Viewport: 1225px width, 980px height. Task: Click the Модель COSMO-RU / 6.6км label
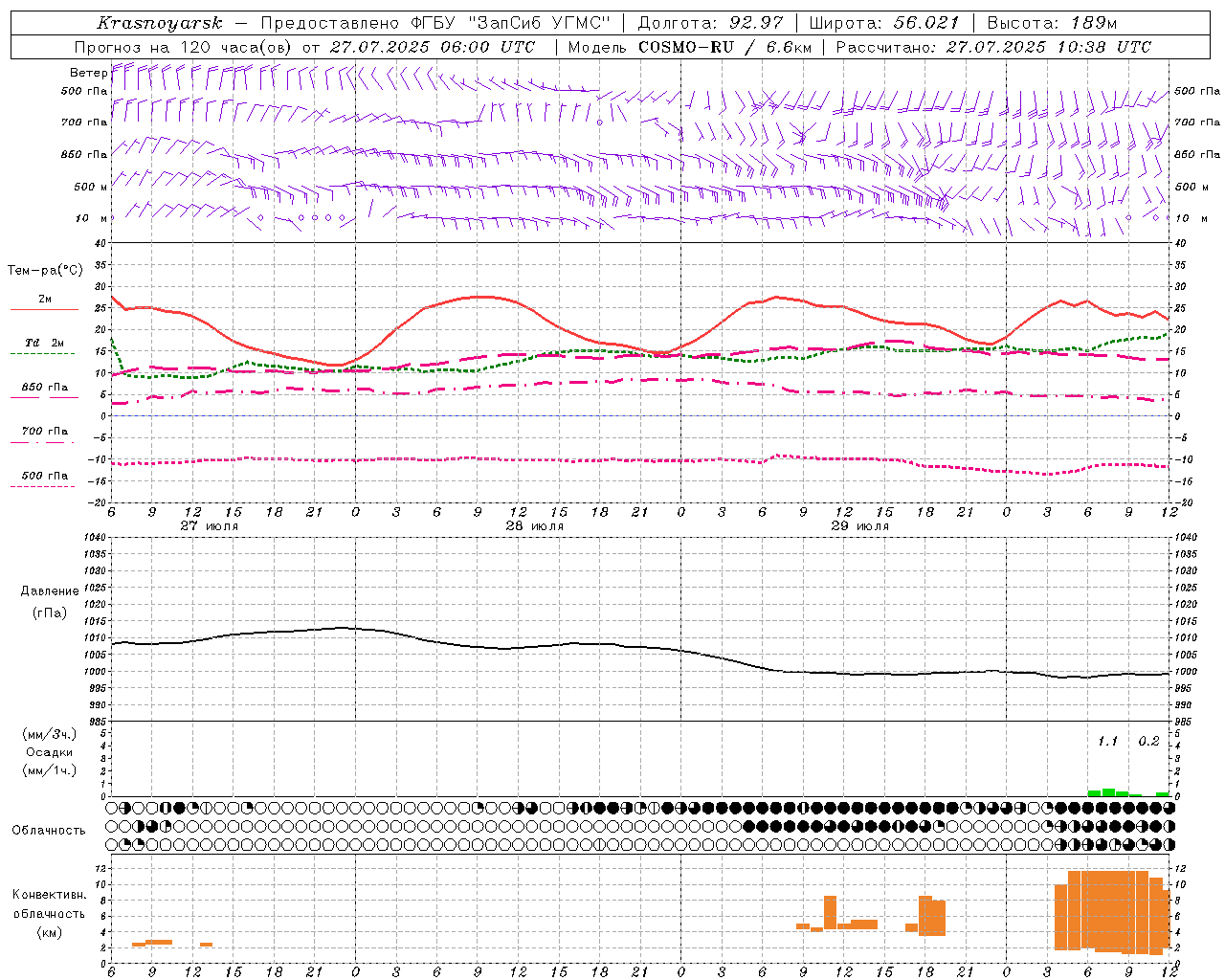pyautogui.click(x=690, y=47)
